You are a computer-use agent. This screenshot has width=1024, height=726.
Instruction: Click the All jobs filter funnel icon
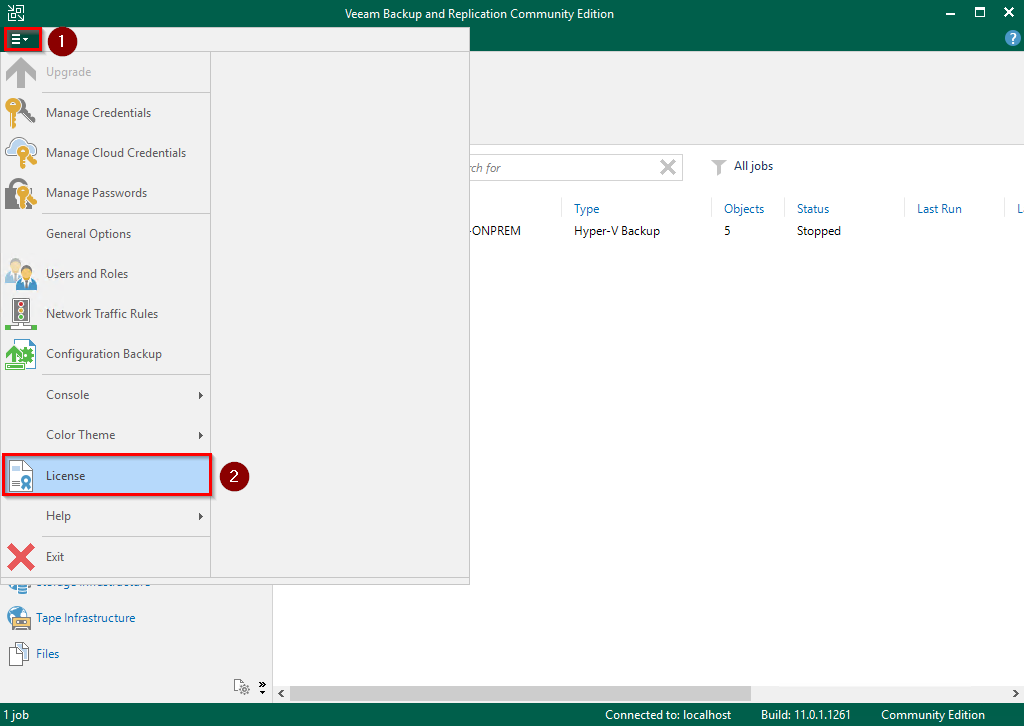coord(718,167)
